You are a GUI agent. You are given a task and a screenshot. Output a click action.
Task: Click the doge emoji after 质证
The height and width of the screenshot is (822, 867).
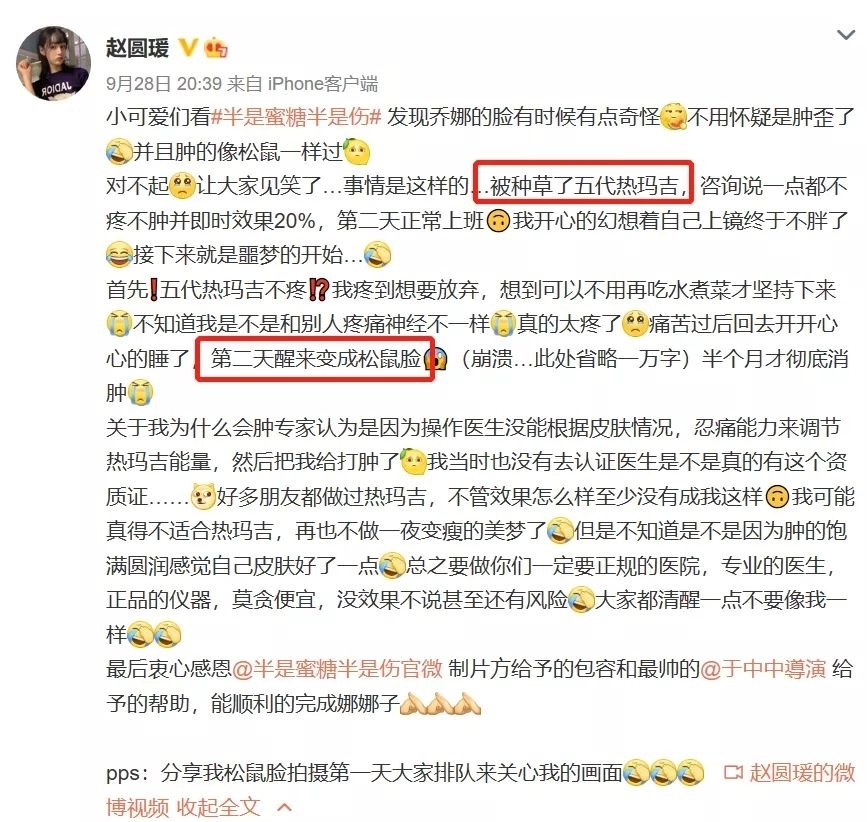[203, 496]
